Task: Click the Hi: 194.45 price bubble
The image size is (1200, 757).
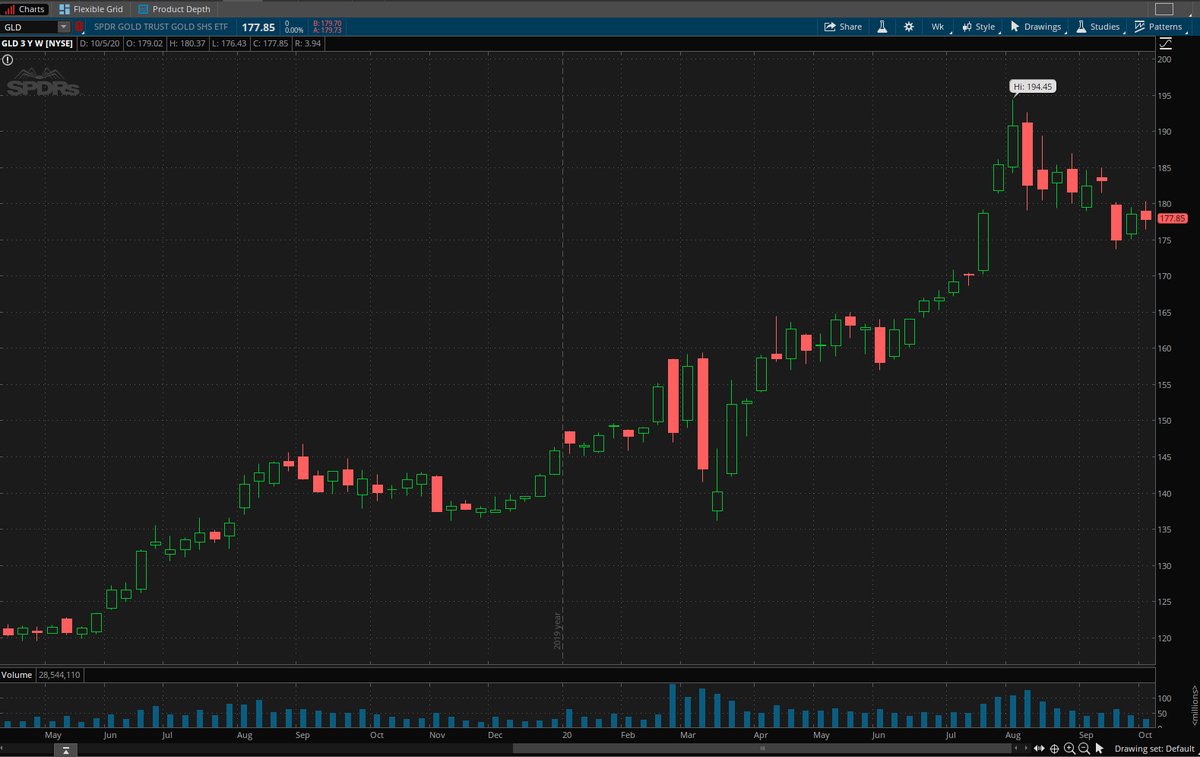Action: [x=1033, y=87]
